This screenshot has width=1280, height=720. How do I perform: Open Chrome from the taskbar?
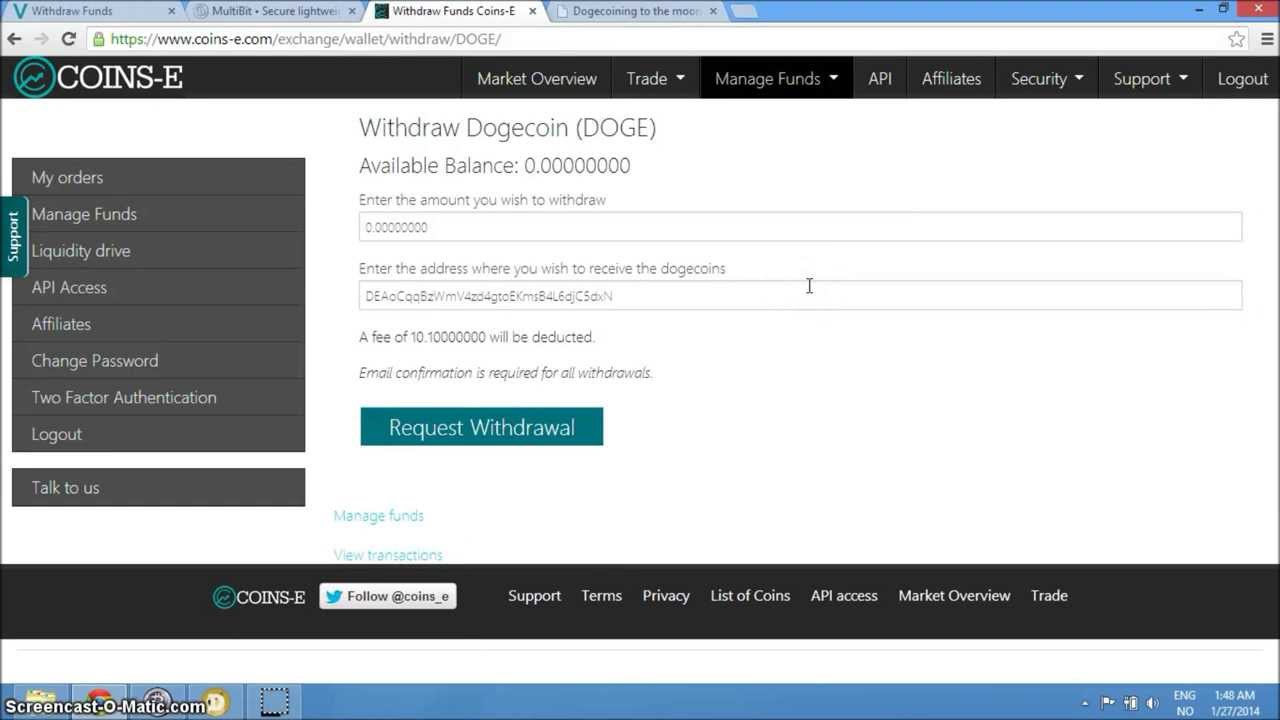[x=99, y=702]
